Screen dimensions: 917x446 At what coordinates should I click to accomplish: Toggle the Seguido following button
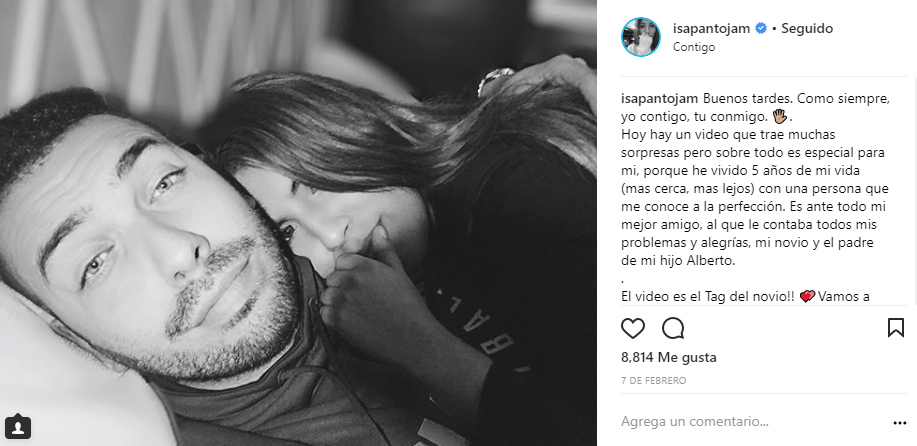tap(807, 29)
